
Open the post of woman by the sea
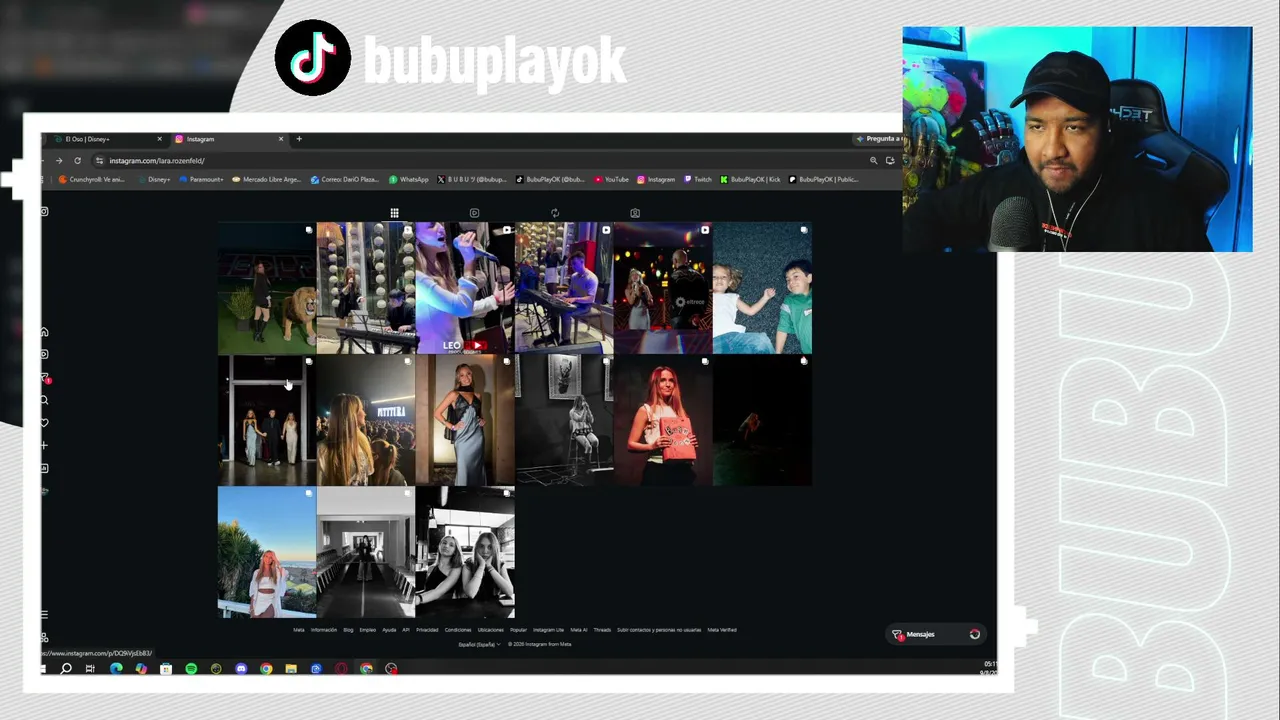pos(267,552)
